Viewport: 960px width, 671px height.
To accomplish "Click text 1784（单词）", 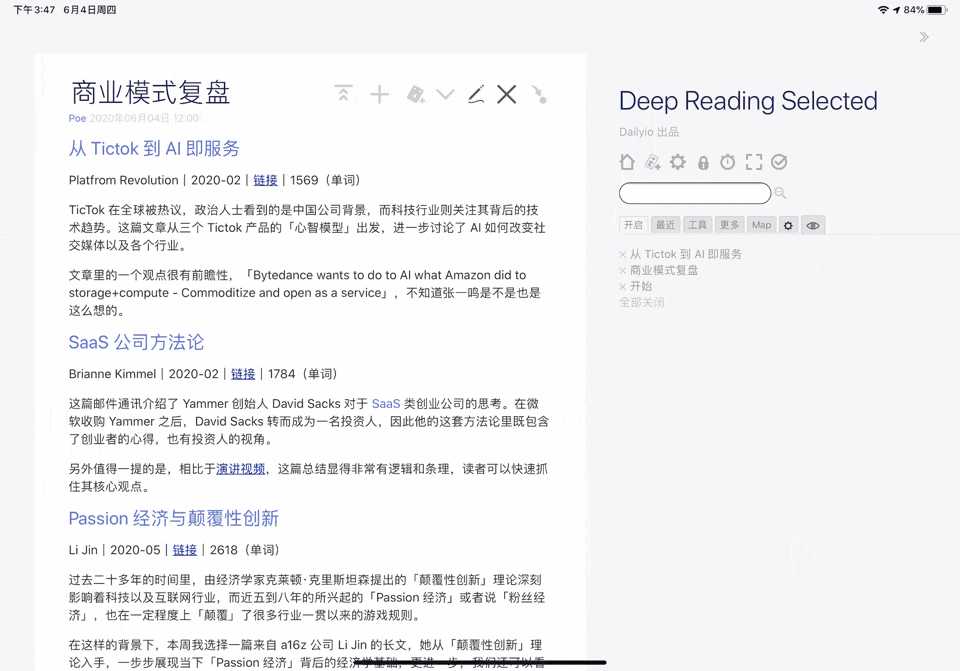I will point(305,373).
